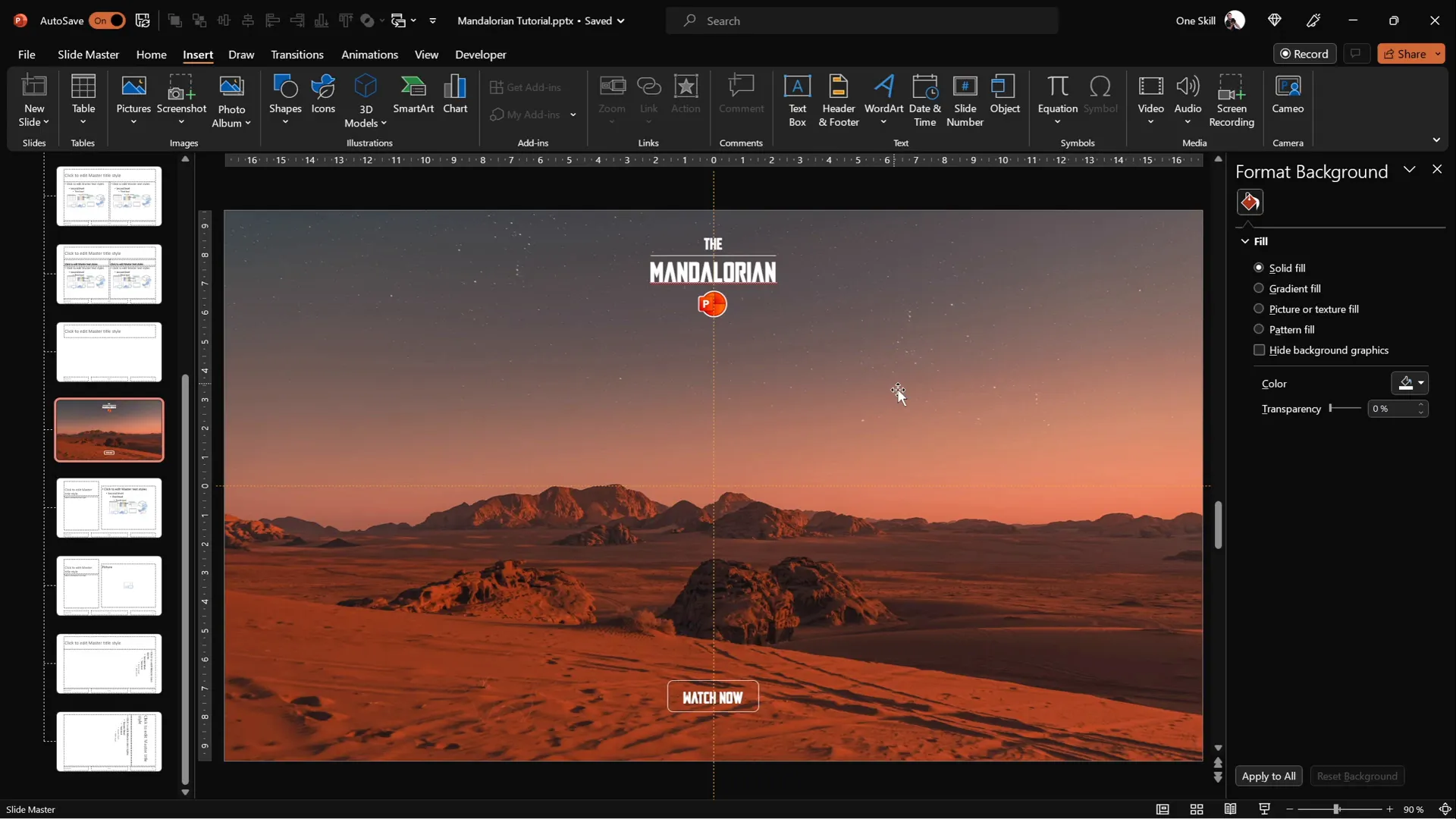Switch to Slide Master tab
The width and height of the screenshot is (1456, 819).
[x=89, y=54]
